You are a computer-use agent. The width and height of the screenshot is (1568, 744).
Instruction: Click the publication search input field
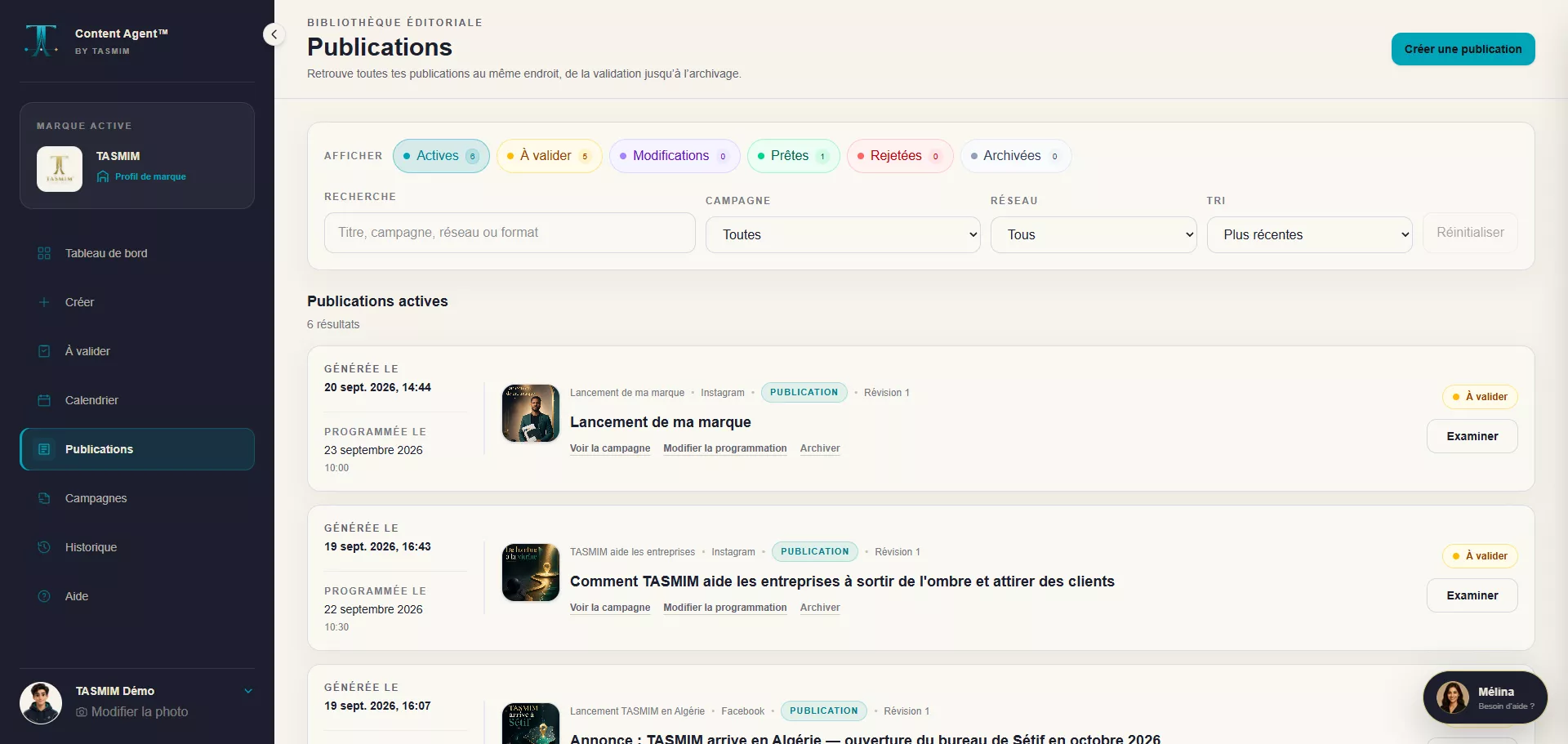point(510,233)
